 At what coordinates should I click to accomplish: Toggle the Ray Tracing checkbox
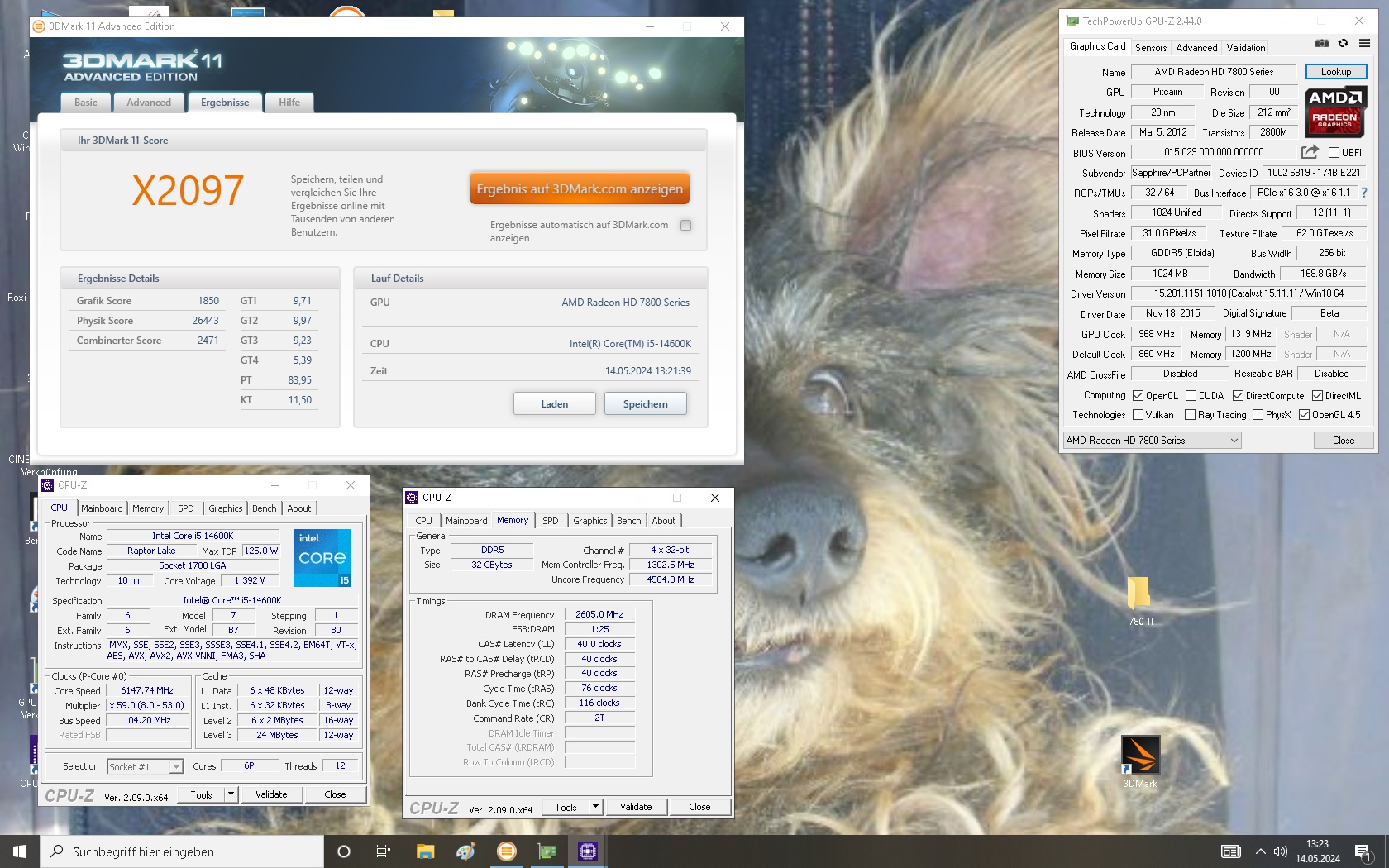[x=1190, y=414]
